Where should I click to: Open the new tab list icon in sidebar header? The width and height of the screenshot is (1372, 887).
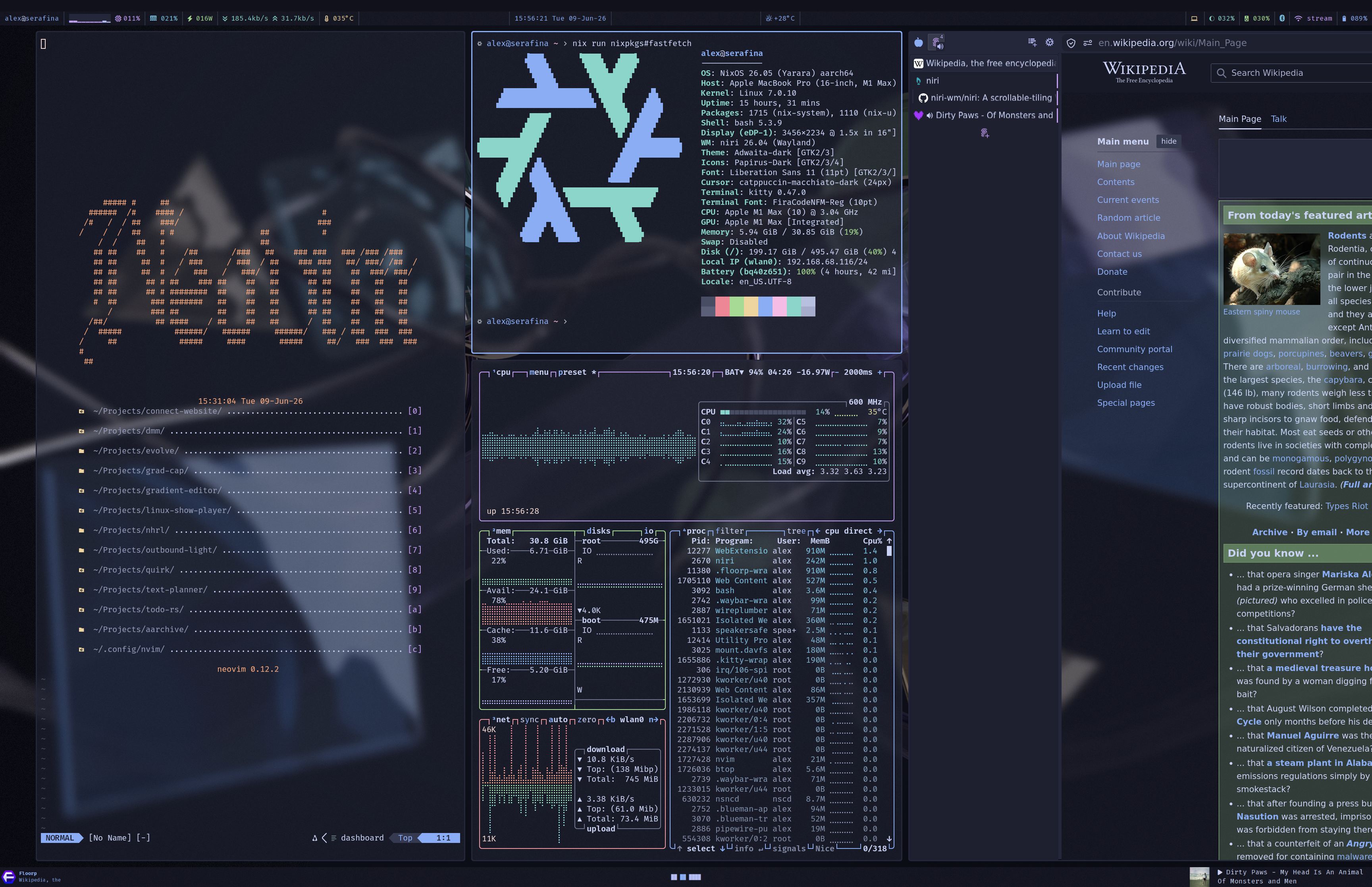pos(1032,42)
